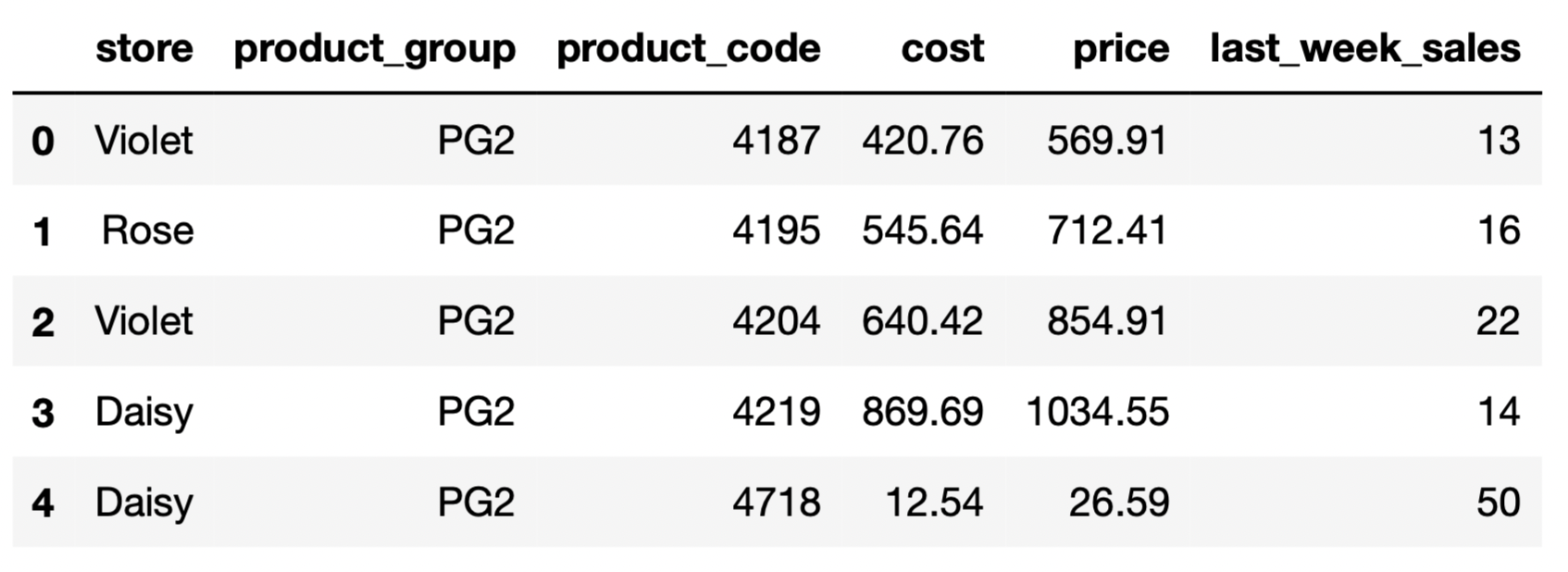
Task: Click the last_week_sales column header
Action: pos(1364,48)
